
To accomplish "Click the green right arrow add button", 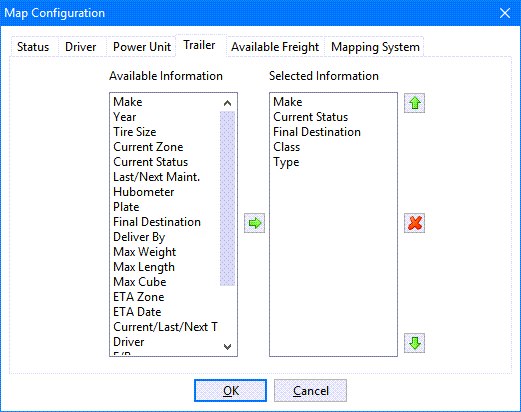I will (x=254, y=223).
